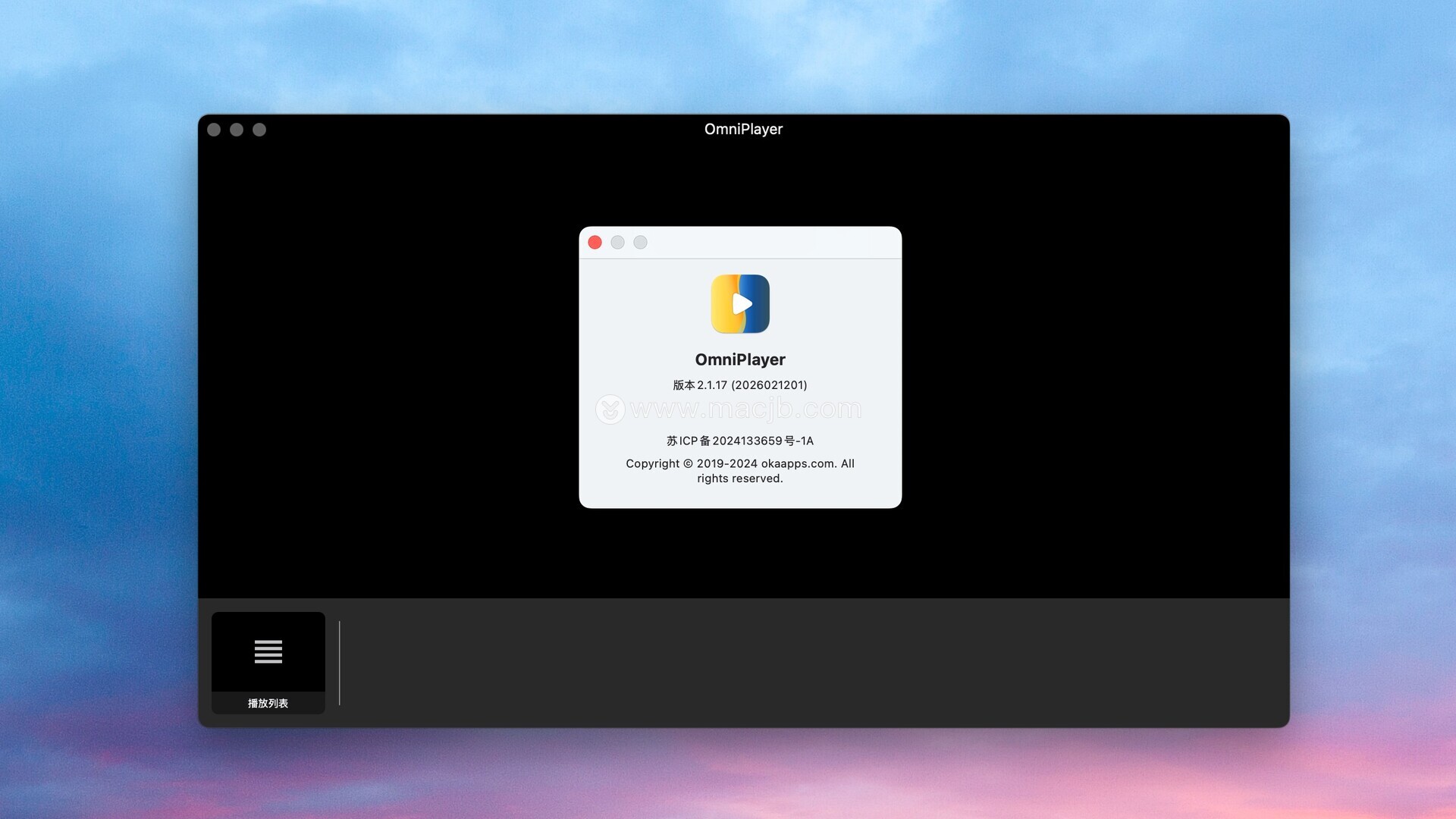Minimize the main OmniPlayer window
The width and height of the screenshot is (1456, 819).
click(237, 130)
